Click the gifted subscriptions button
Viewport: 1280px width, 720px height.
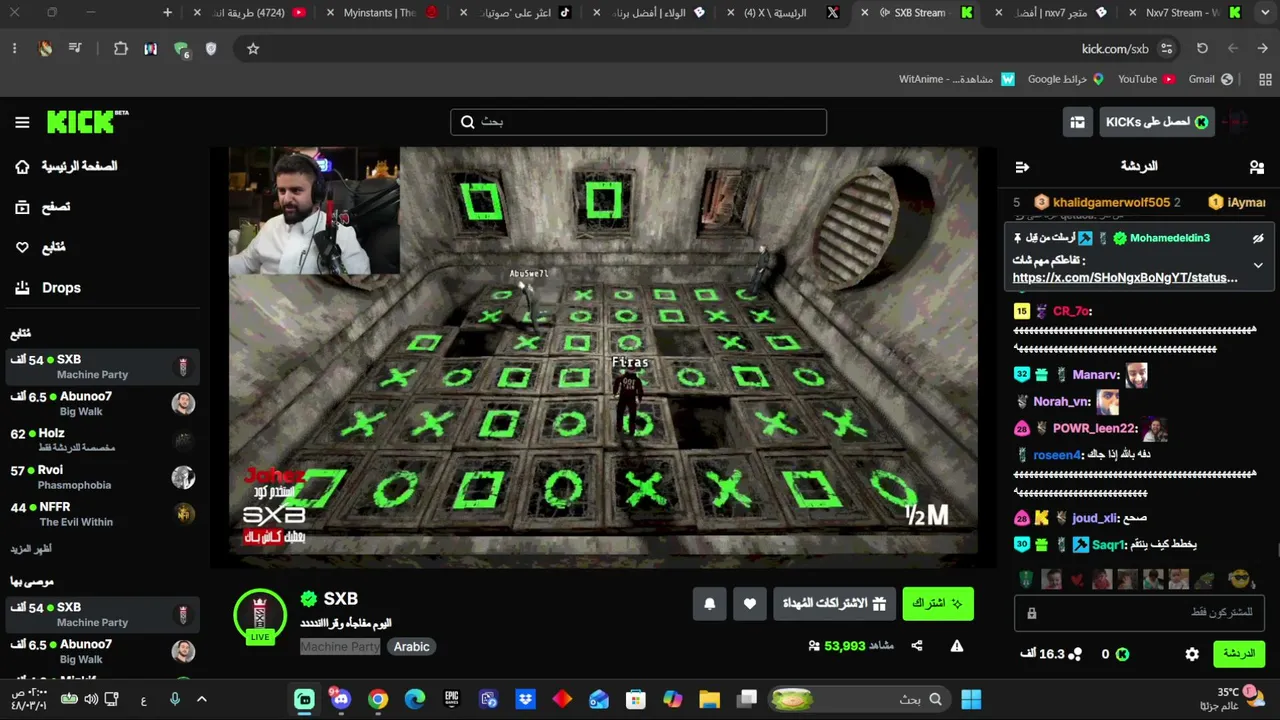click(834, 604)
